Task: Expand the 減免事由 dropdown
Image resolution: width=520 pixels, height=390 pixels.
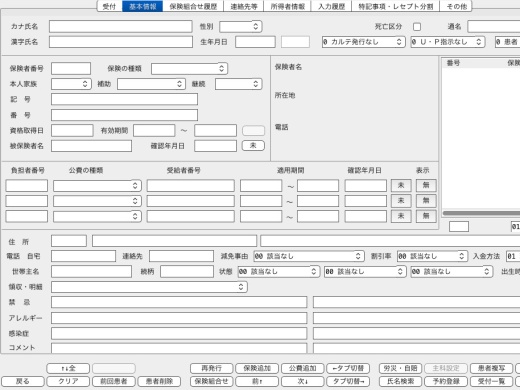Action: coord(309,256)
